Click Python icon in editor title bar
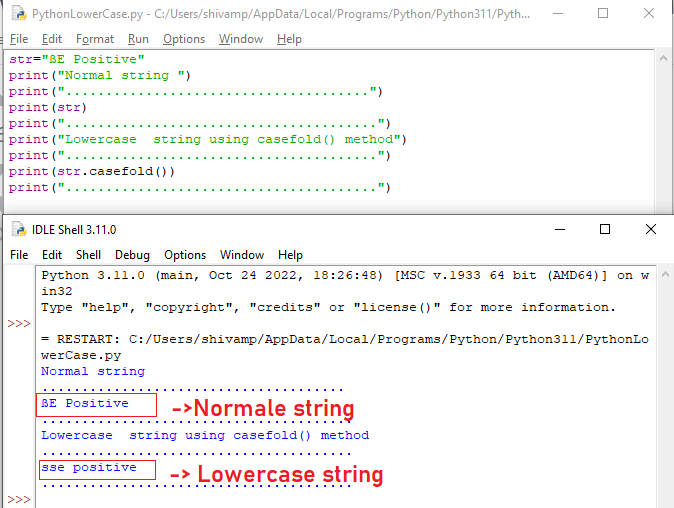674x508 pixels. [x=19, y=13]
